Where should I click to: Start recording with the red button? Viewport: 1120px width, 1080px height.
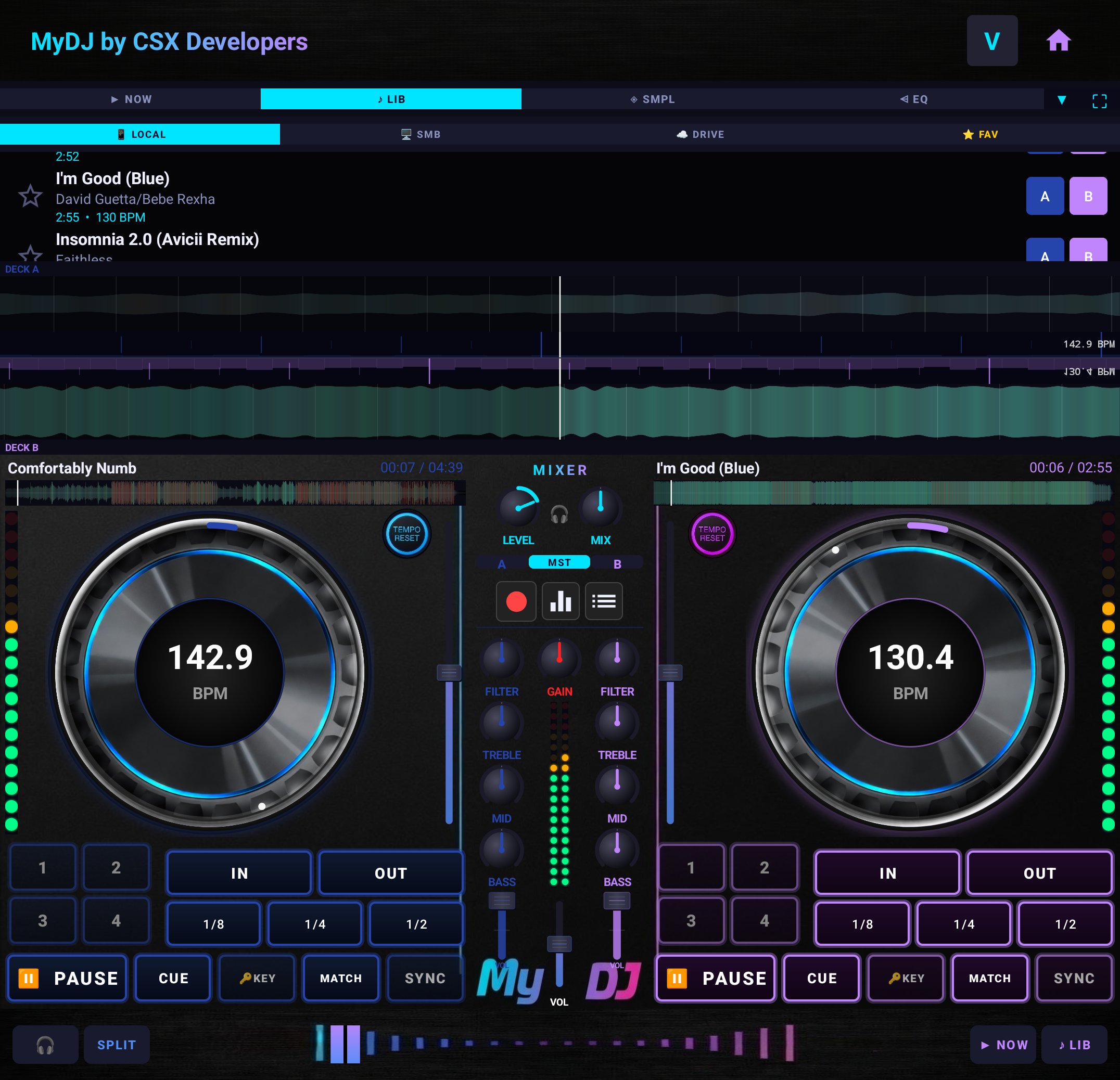(x=516, y=601)
